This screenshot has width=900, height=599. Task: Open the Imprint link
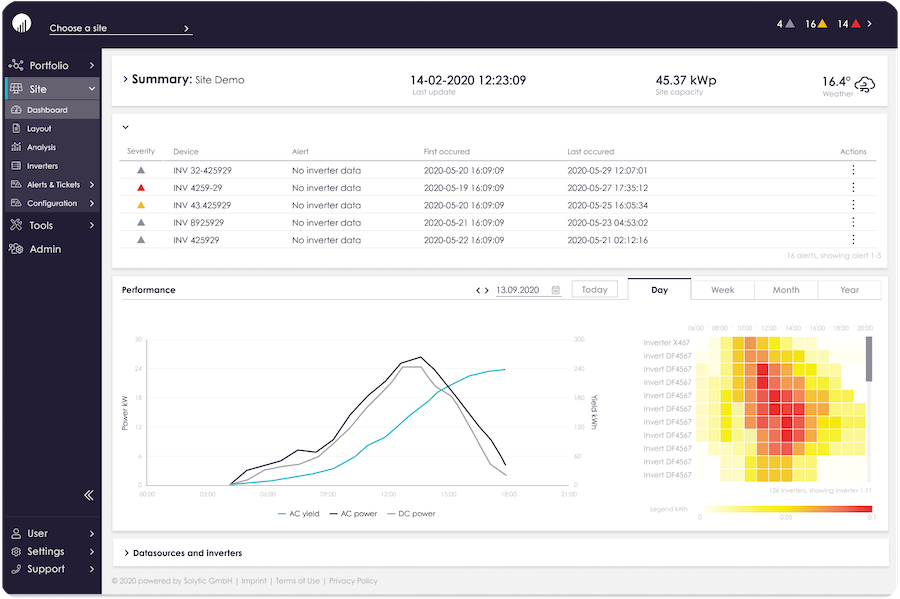point(254,581)
